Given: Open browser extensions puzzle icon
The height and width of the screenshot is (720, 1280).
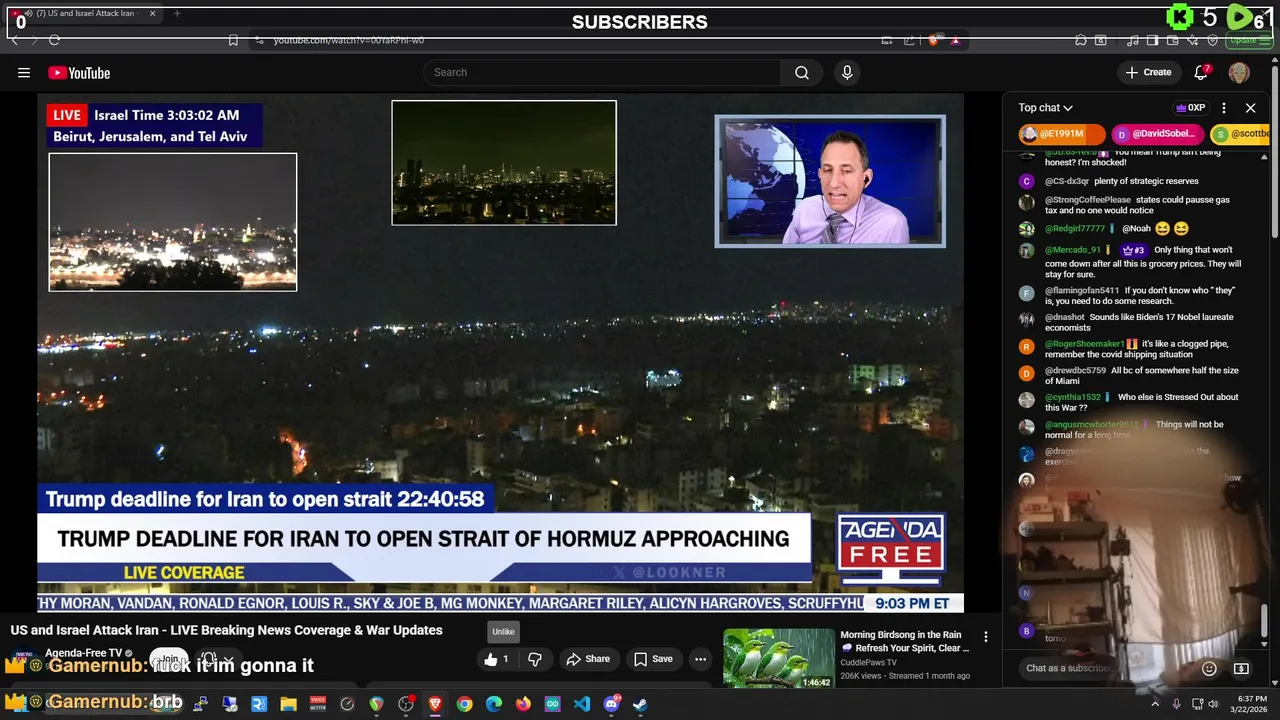Looking at the screenshot, I should [x=1081, y=40].
